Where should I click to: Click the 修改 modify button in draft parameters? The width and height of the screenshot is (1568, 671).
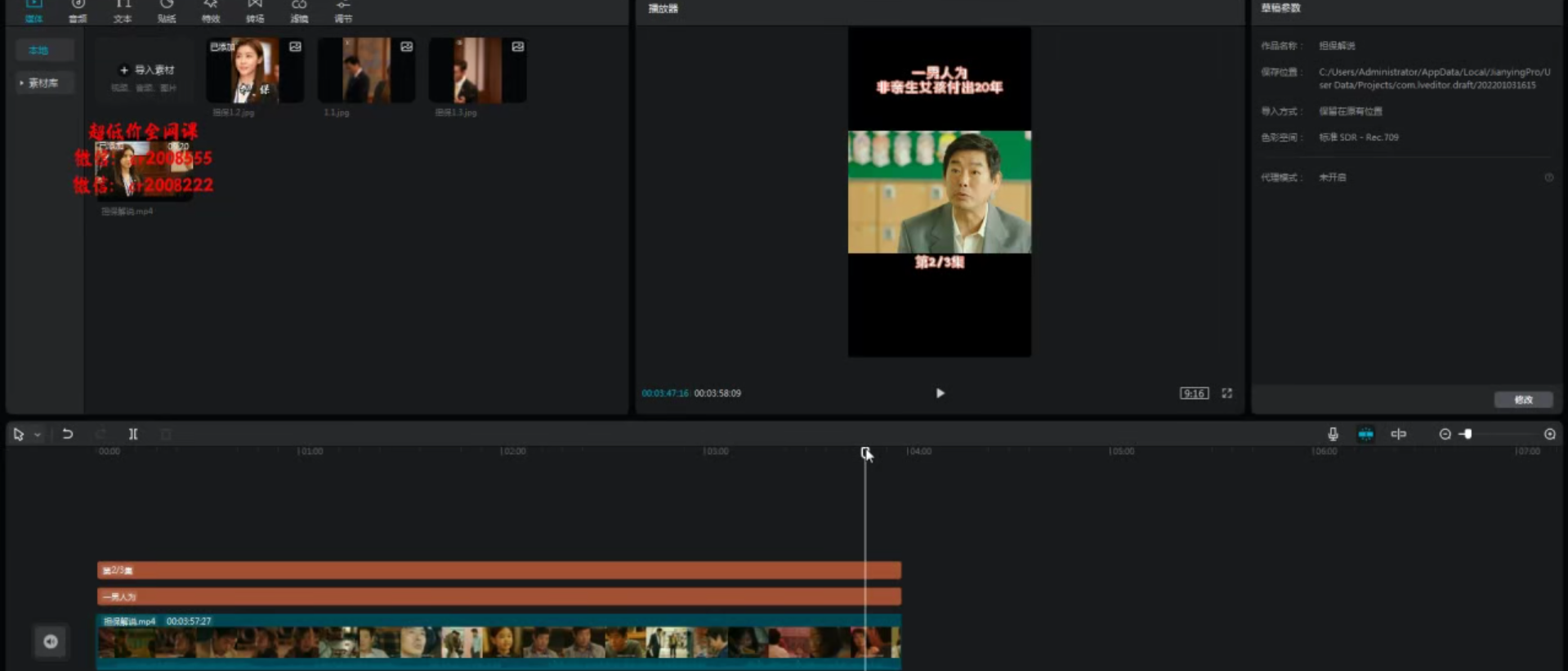(x=1523, y=400)
